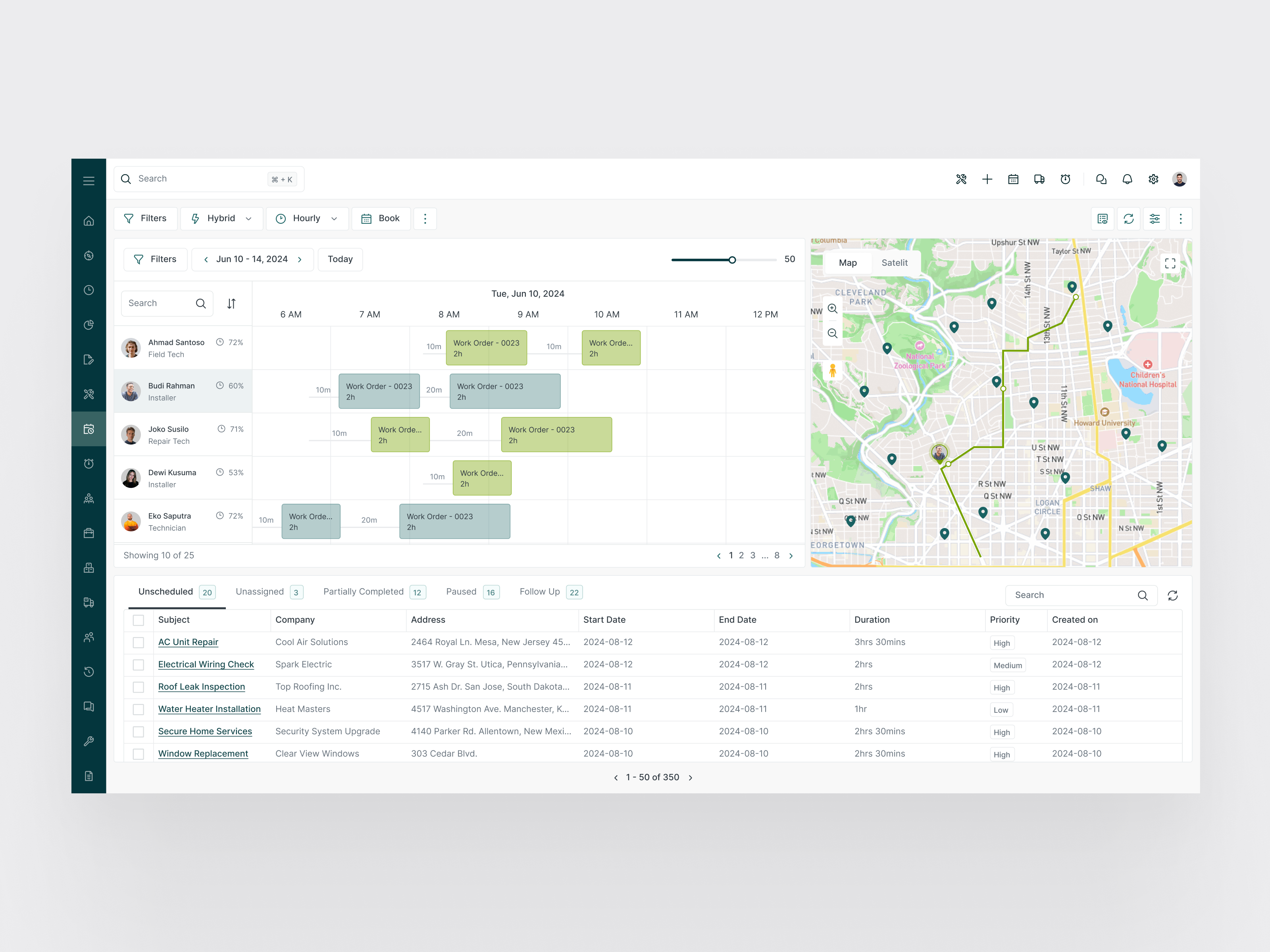Switch to the Partially Completed tab
The image size is (1270, 952).
[x=363, y=592]
